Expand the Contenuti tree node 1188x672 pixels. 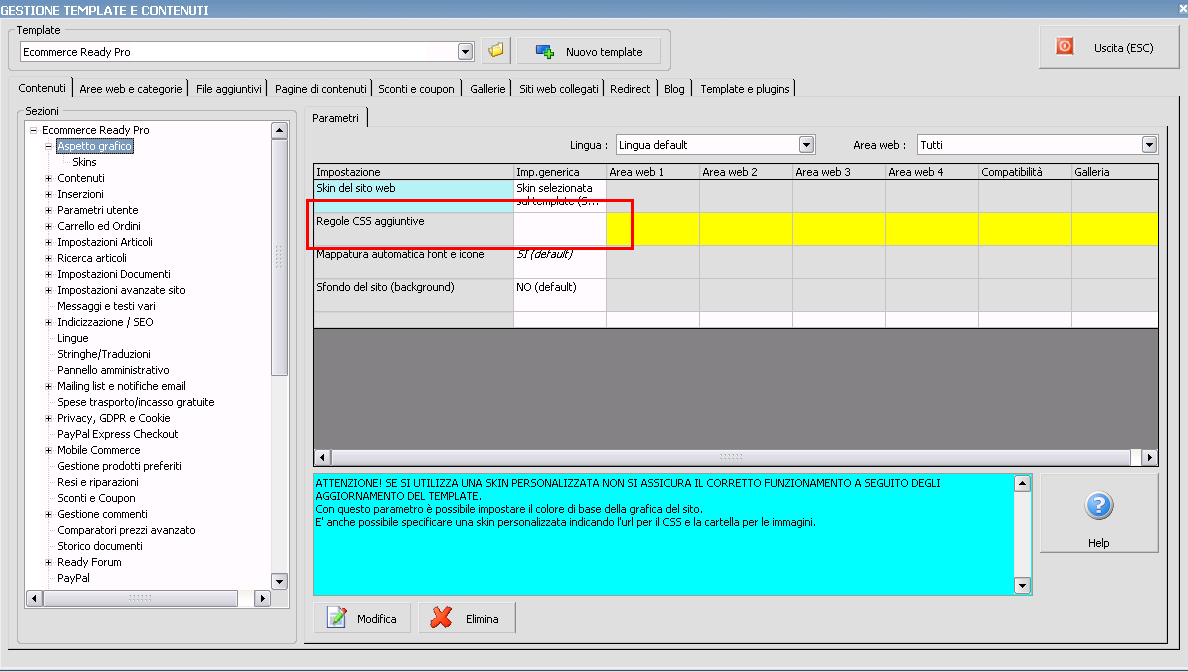[x=48, y=178]
